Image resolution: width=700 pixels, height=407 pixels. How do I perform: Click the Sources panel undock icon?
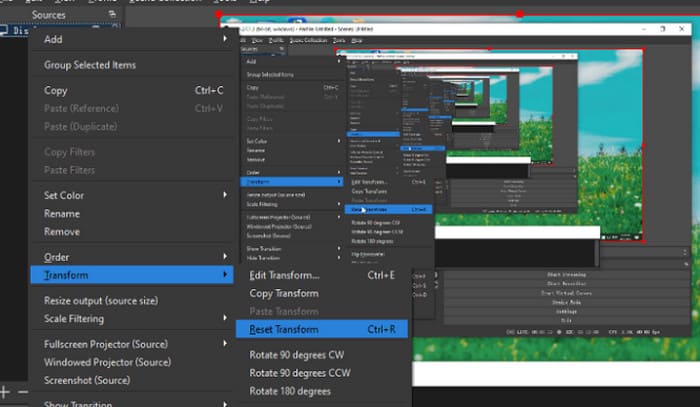[110, 15]
